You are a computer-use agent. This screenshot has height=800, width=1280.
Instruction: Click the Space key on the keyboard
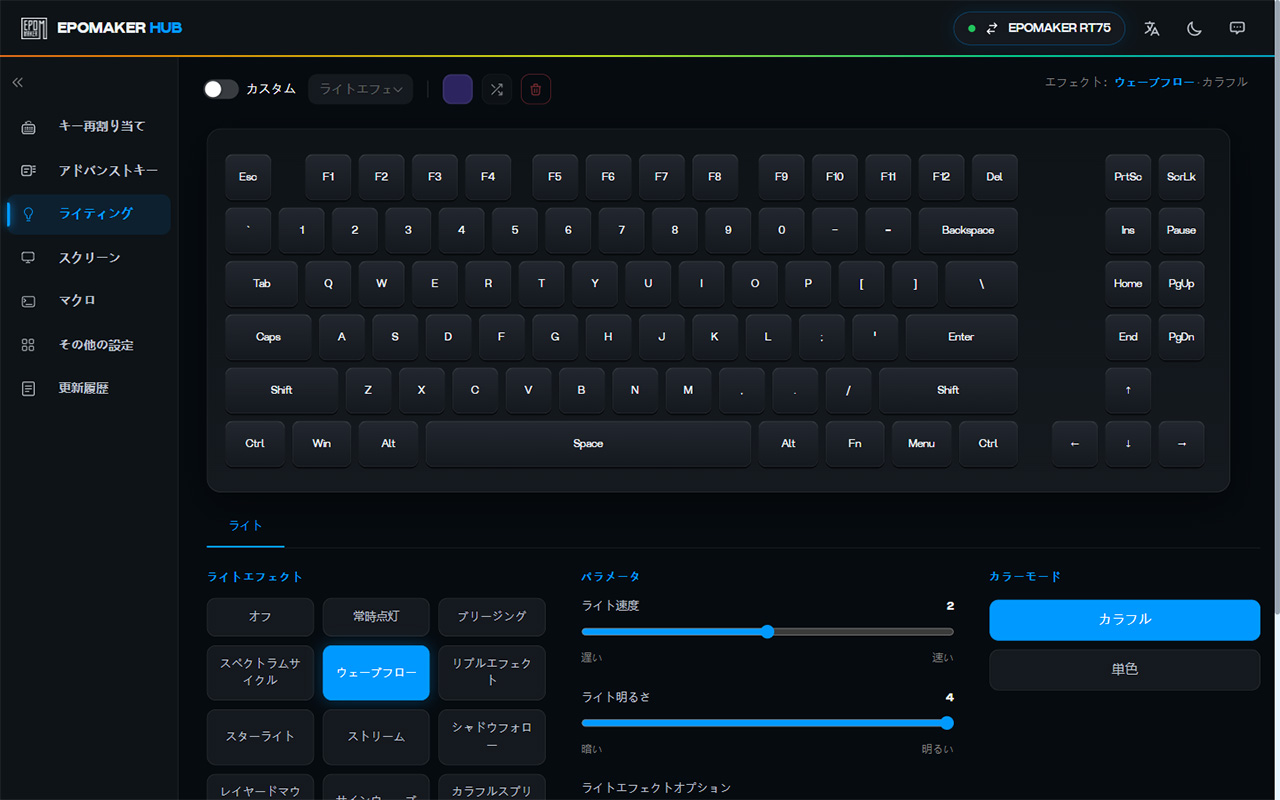(x=588, y=444)
